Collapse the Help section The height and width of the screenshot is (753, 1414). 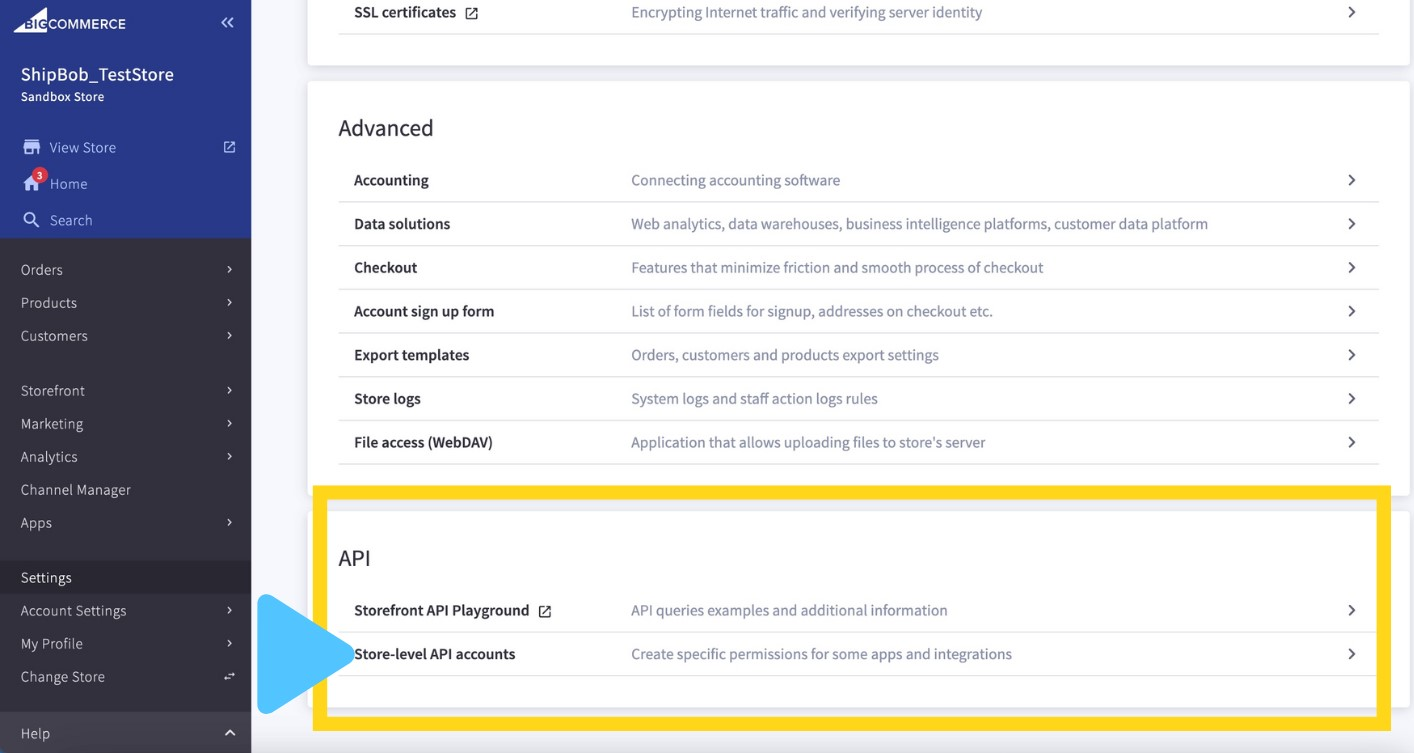pyautogui.click(x=227, y=733)
